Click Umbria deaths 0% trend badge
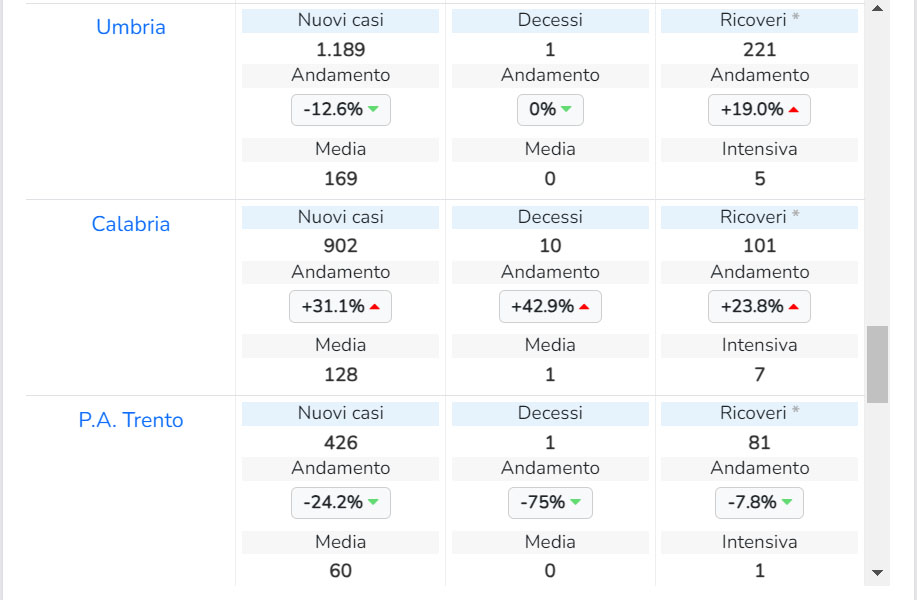This screenshot has width=917, height=600. [x=550, y=110]
